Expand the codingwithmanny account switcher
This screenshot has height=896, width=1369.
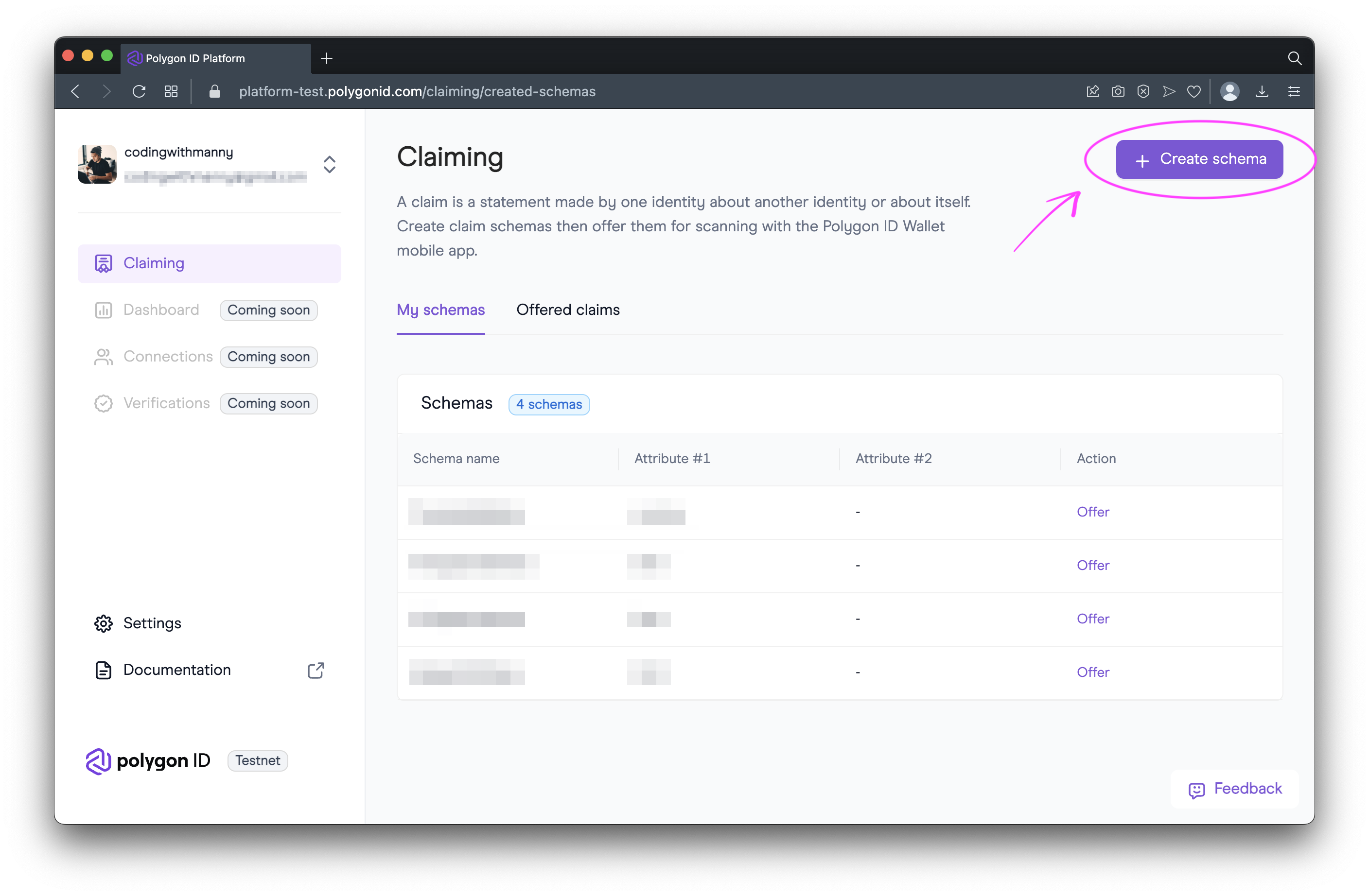[329, 165]
